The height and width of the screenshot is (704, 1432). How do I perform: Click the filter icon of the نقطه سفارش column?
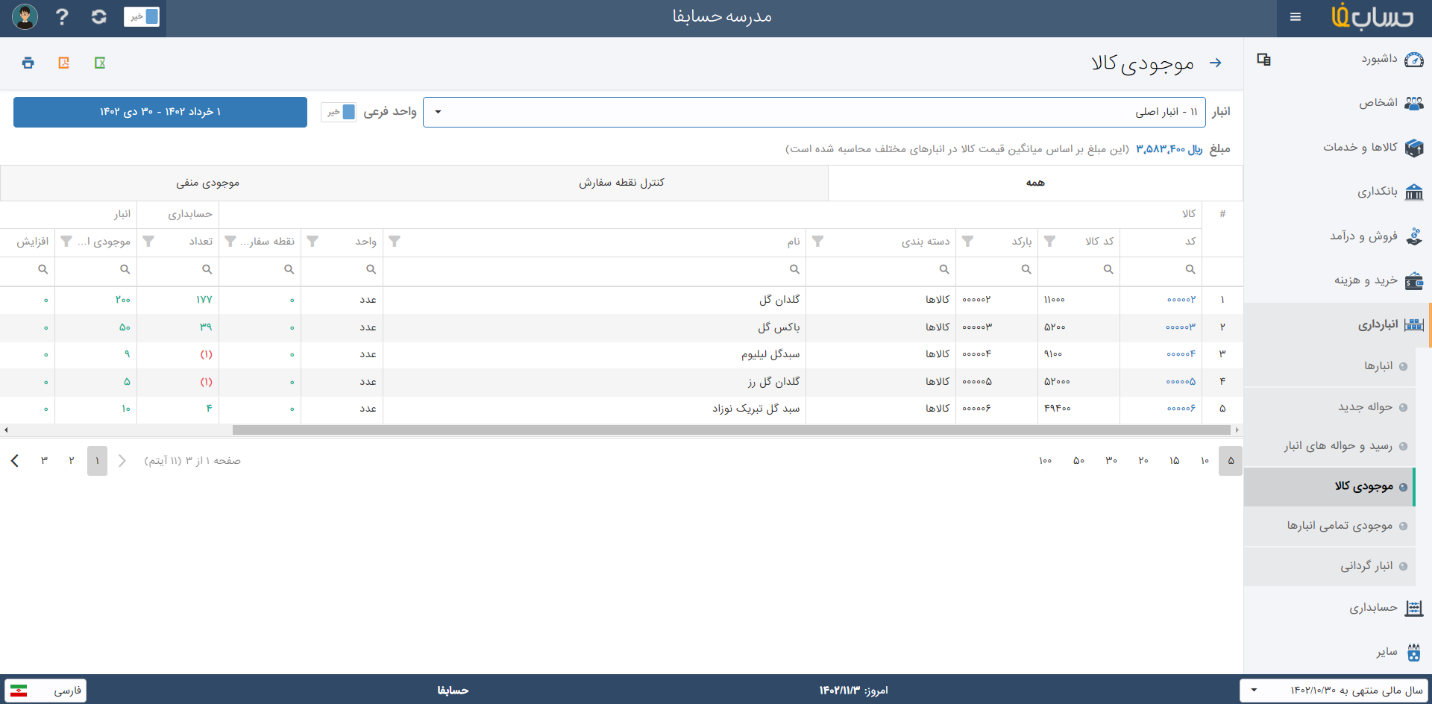click(230, 242)
